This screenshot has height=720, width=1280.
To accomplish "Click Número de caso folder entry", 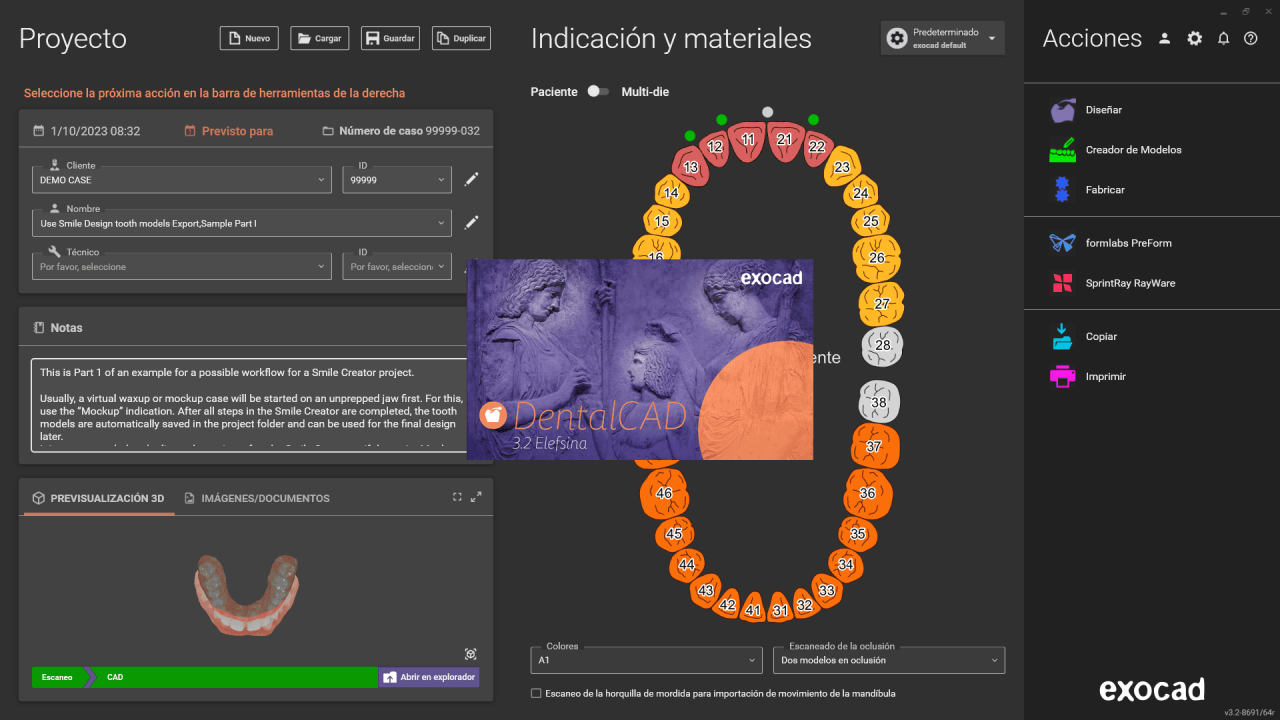I will (x=401, y=131).
